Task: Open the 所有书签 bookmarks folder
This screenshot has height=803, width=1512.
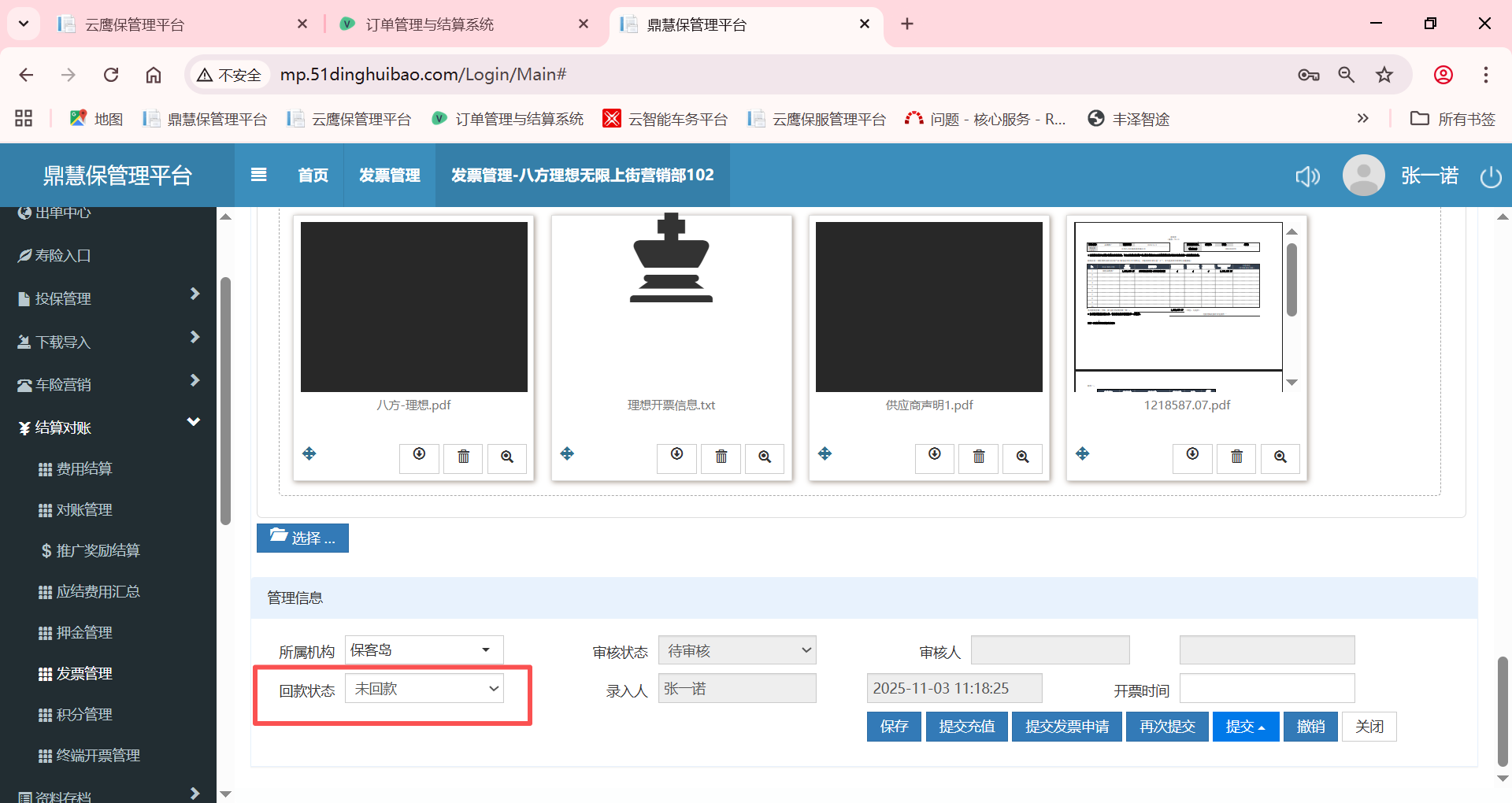Action: (x=1453, y=119)
